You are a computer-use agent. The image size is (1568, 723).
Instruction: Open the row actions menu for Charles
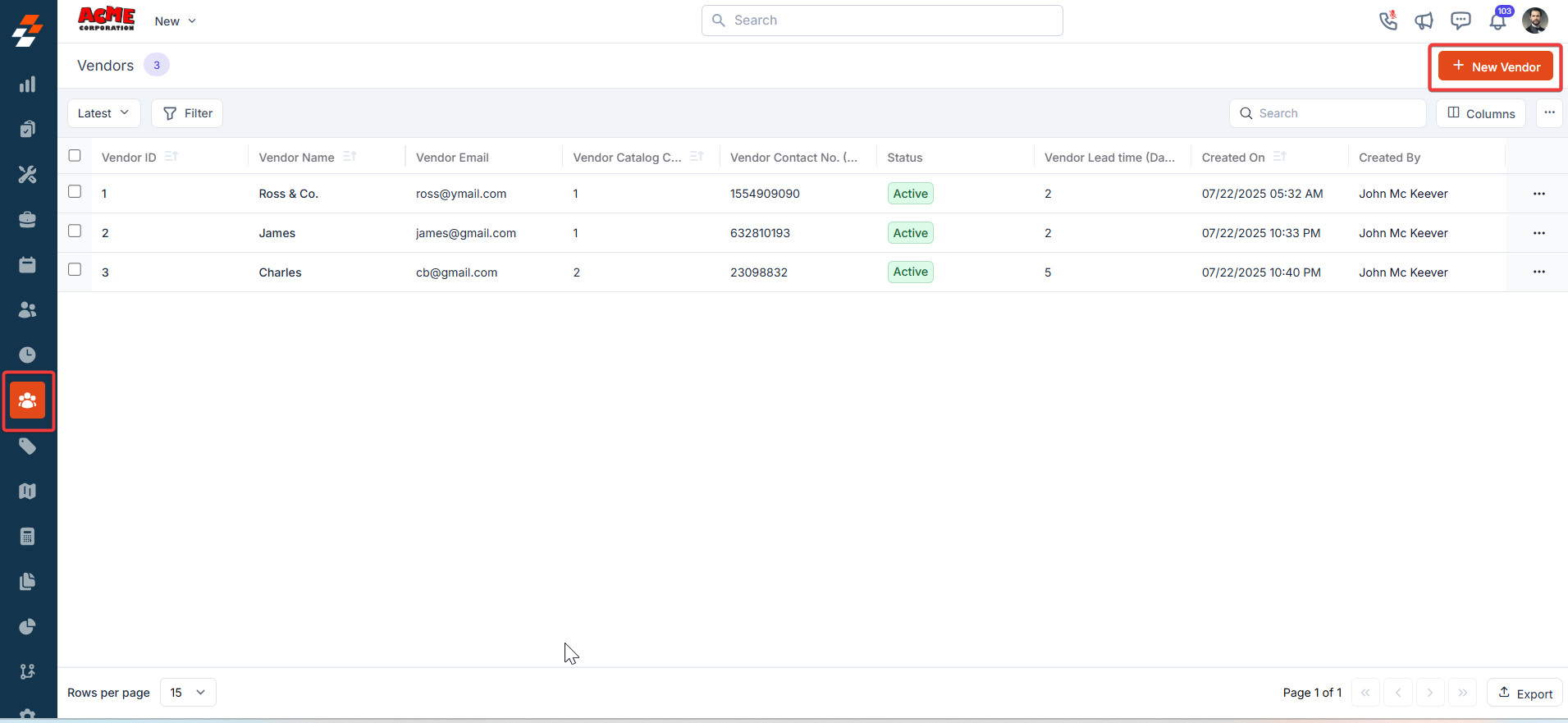click(x=1538, y=272)
